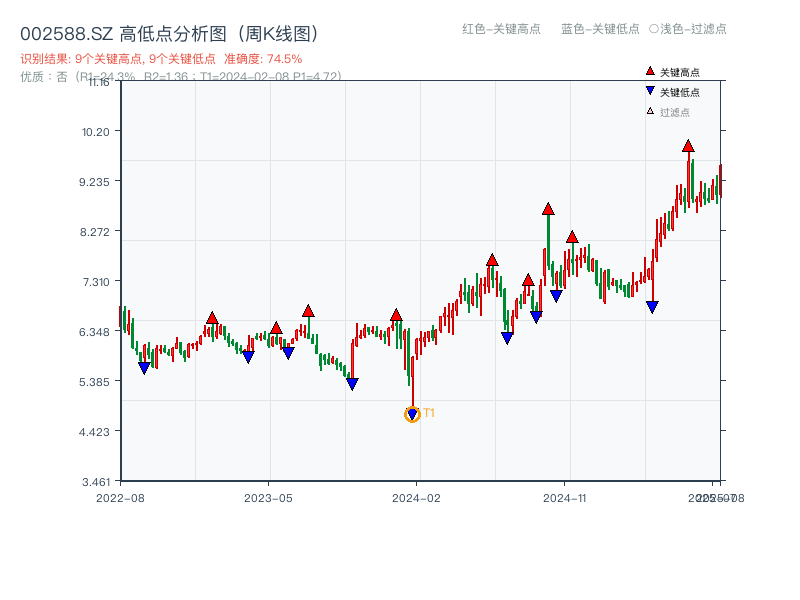Click the blue 关键低点 legend triangle

click(x=650, y=92)
